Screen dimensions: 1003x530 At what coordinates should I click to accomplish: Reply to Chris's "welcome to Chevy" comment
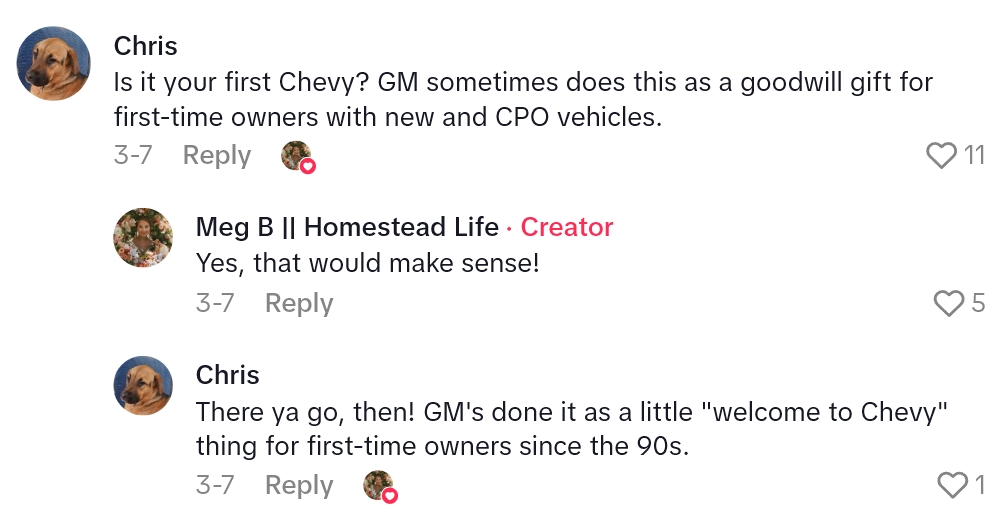click(298, 485)
